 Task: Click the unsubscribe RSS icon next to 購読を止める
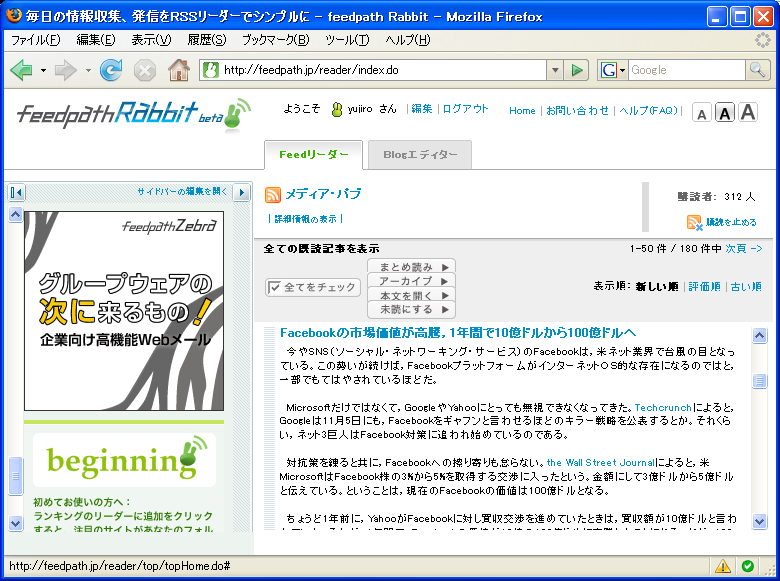(x=694, y=222)
